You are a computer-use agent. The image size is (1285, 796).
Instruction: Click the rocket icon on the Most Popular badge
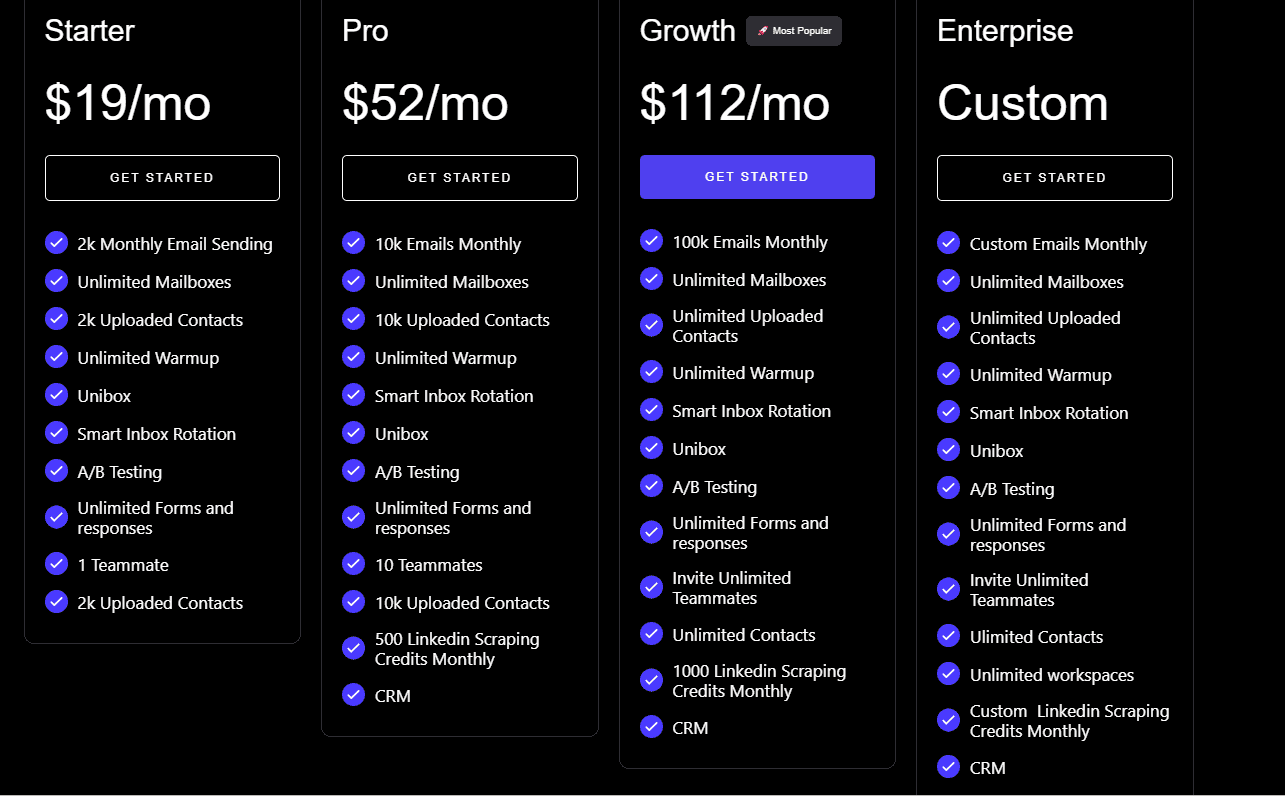[x=763, y=30]
